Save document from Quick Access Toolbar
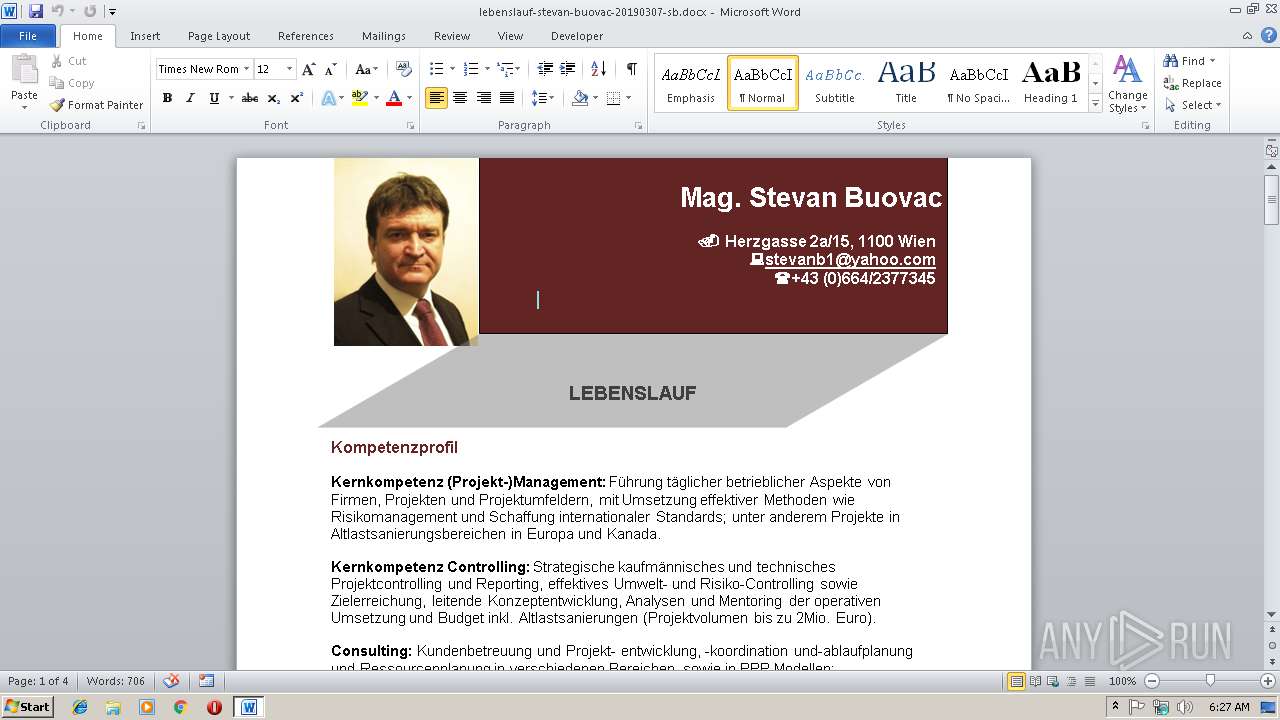This screenshot has height=720, width=1280. pyautogui.click(x=36, y=11)
